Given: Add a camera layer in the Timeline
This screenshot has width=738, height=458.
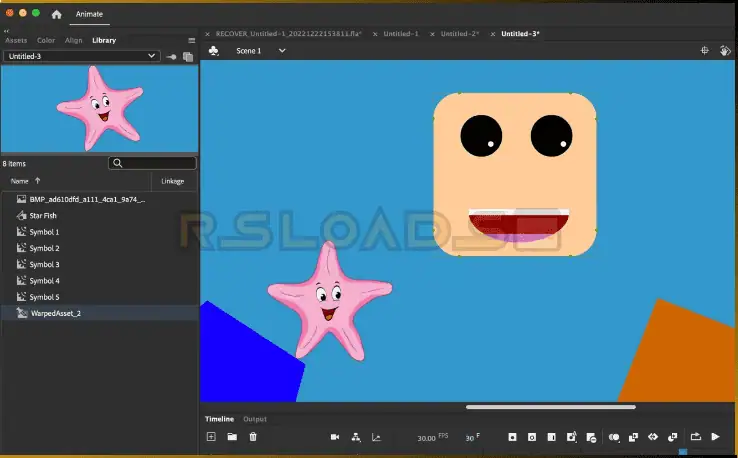Looking at the screenshot, I should pos(335,437).
